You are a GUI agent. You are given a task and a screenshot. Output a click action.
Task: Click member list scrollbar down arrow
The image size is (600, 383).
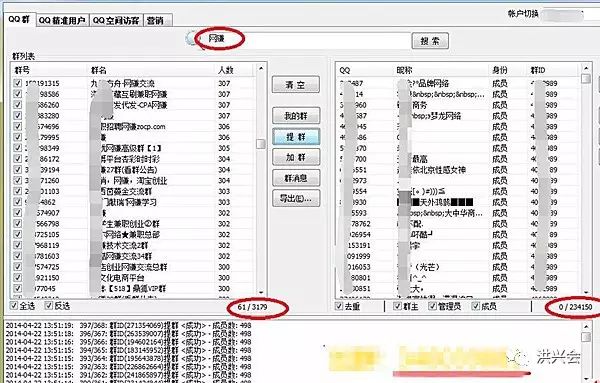[586, 292]
